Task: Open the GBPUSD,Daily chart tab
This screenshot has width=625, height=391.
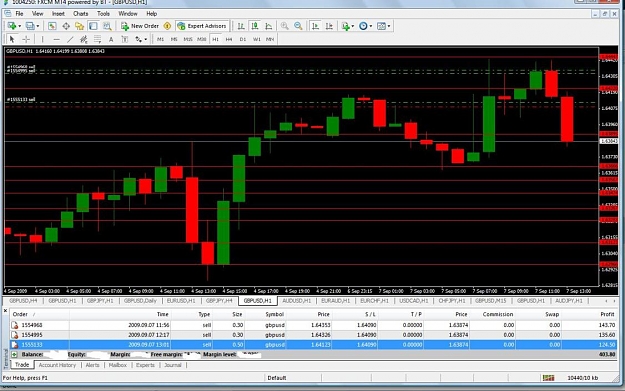Action: click(x=140, y=301)
